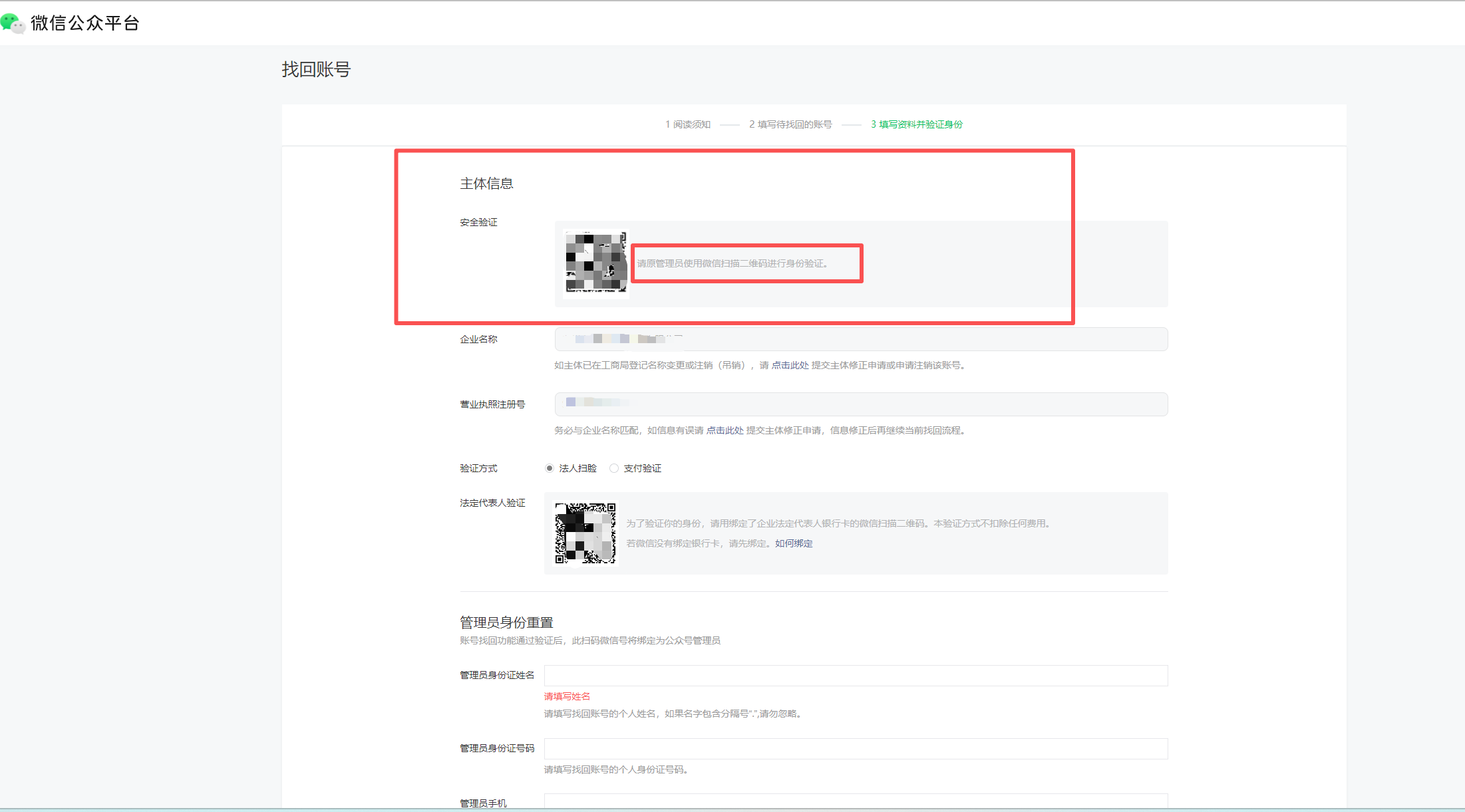
Task: Click the 安全验证 QR code image
Action: tap(595, 263)
